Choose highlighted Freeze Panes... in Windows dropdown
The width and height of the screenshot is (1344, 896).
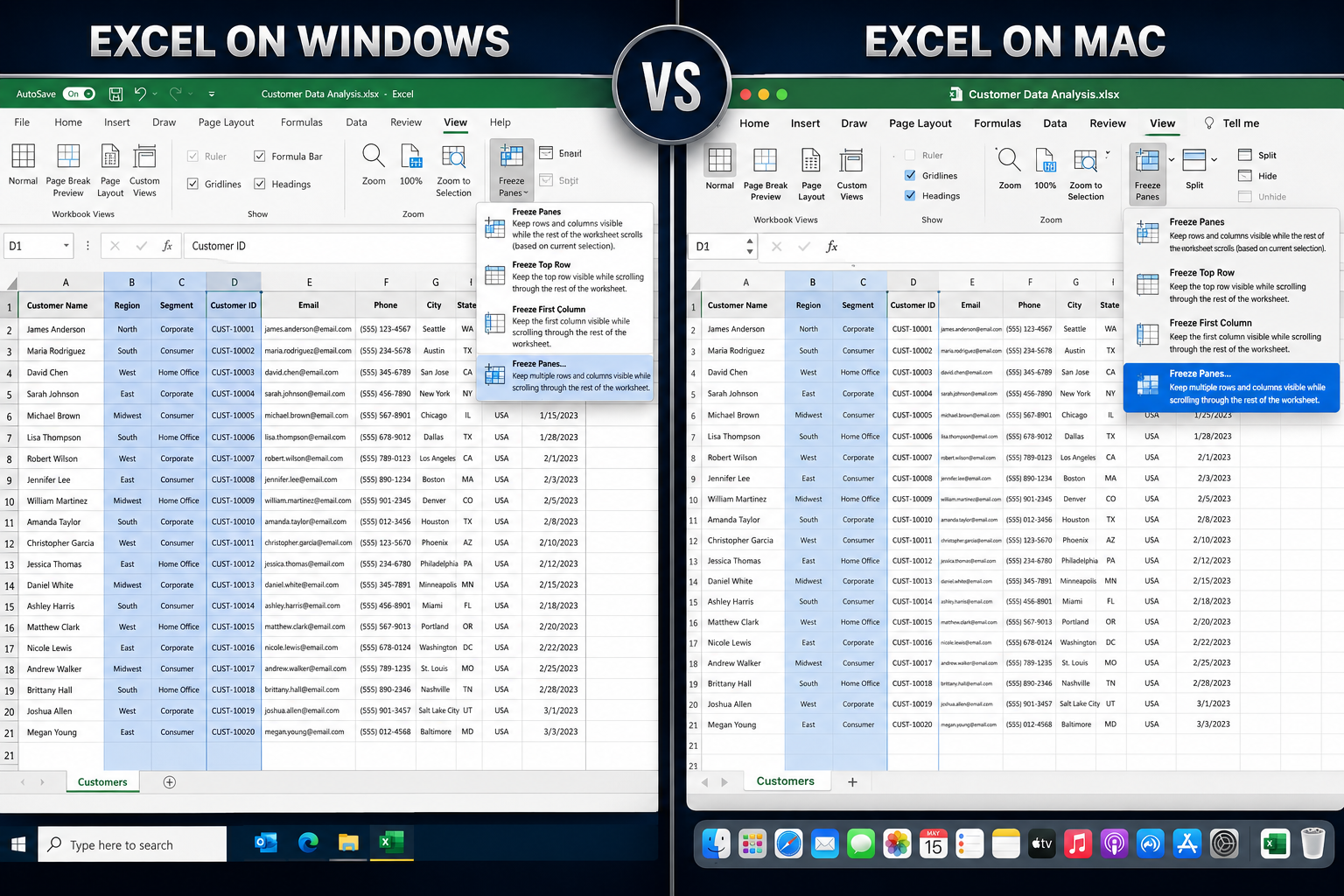566,376
